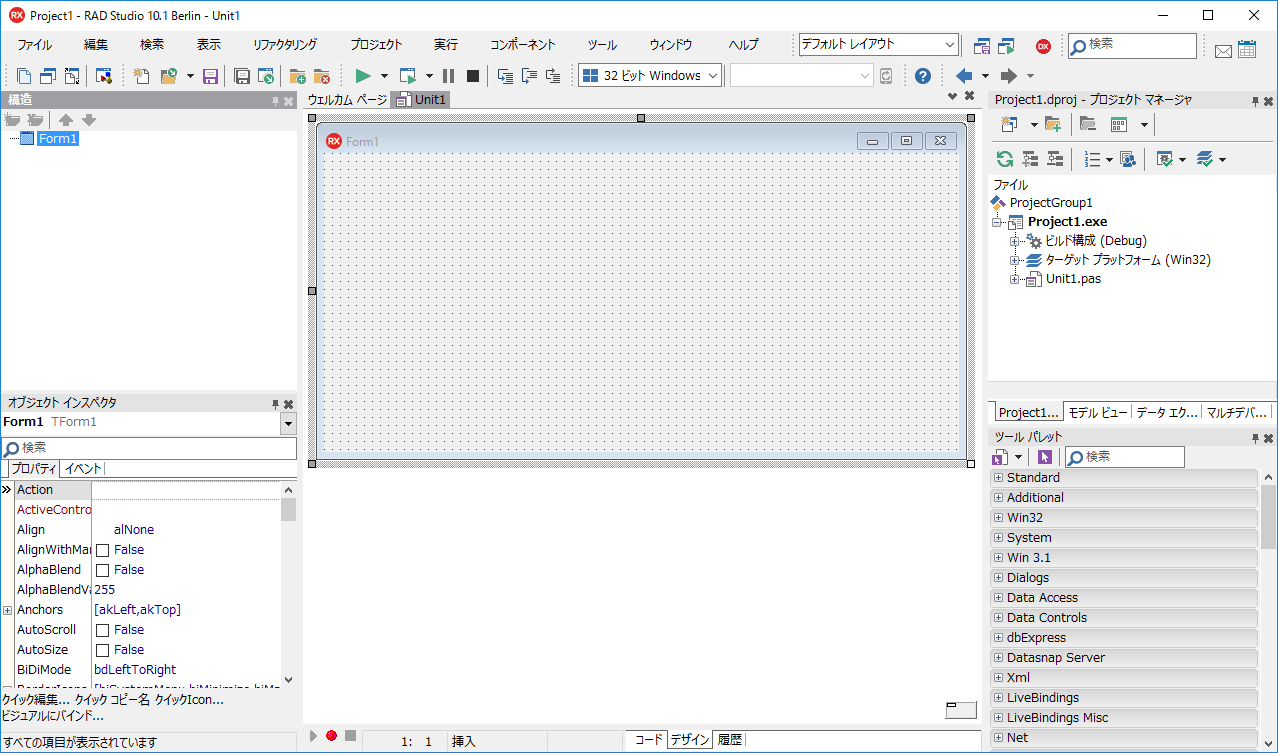Select Form1 in the structure tree

coord(58,139)
